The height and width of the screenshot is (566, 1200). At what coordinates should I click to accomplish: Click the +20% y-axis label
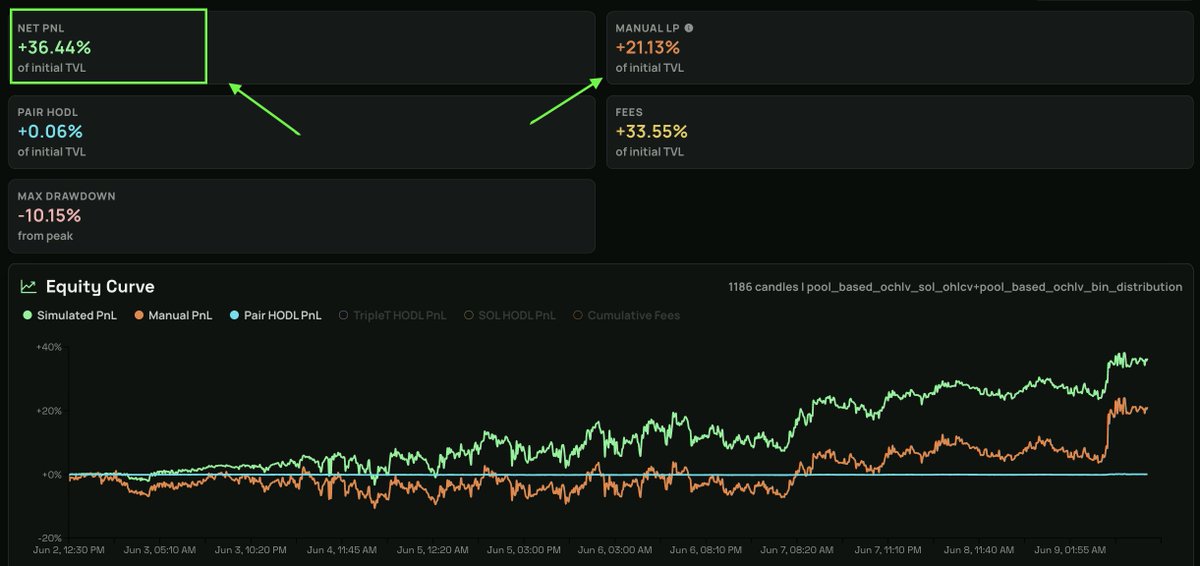click(48, 411)
